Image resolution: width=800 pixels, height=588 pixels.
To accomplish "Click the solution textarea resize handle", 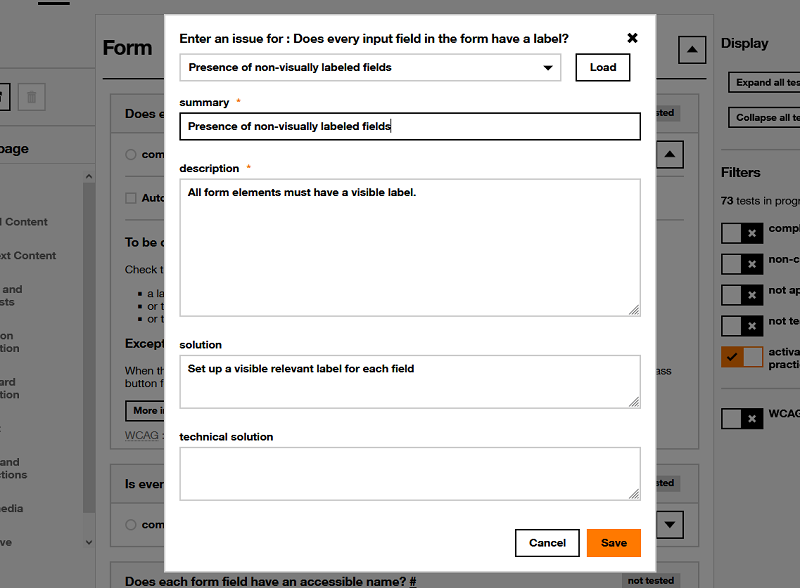I will pyautogui.click(x=634, y=402).
